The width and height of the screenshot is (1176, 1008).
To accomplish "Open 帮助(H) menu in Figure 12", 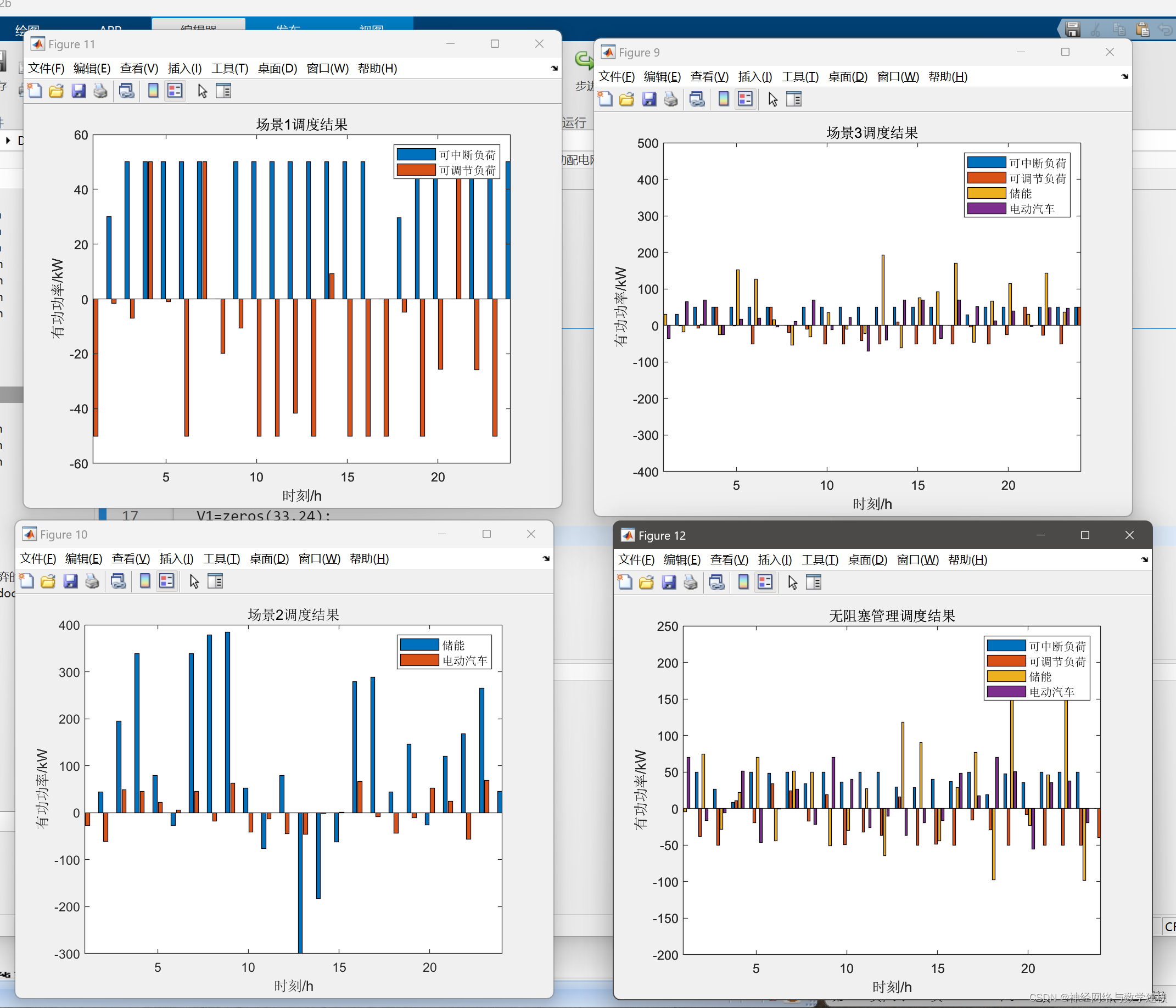I will tap(968, 560).
